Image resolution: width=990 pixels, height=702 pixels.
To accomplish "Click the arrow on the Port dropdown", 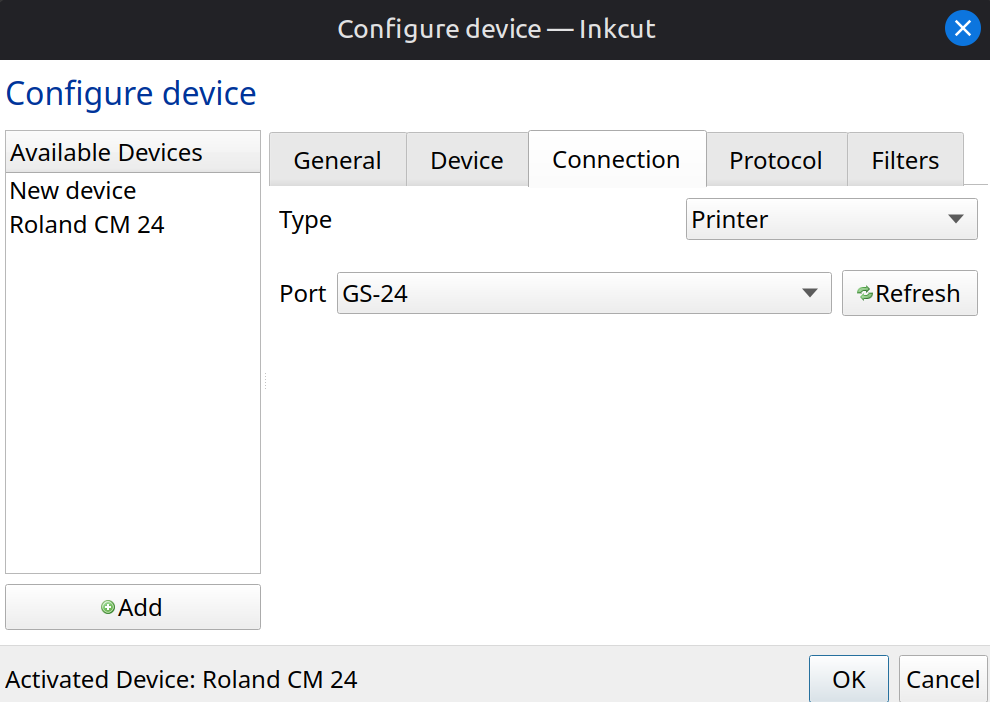I will 810,293.
